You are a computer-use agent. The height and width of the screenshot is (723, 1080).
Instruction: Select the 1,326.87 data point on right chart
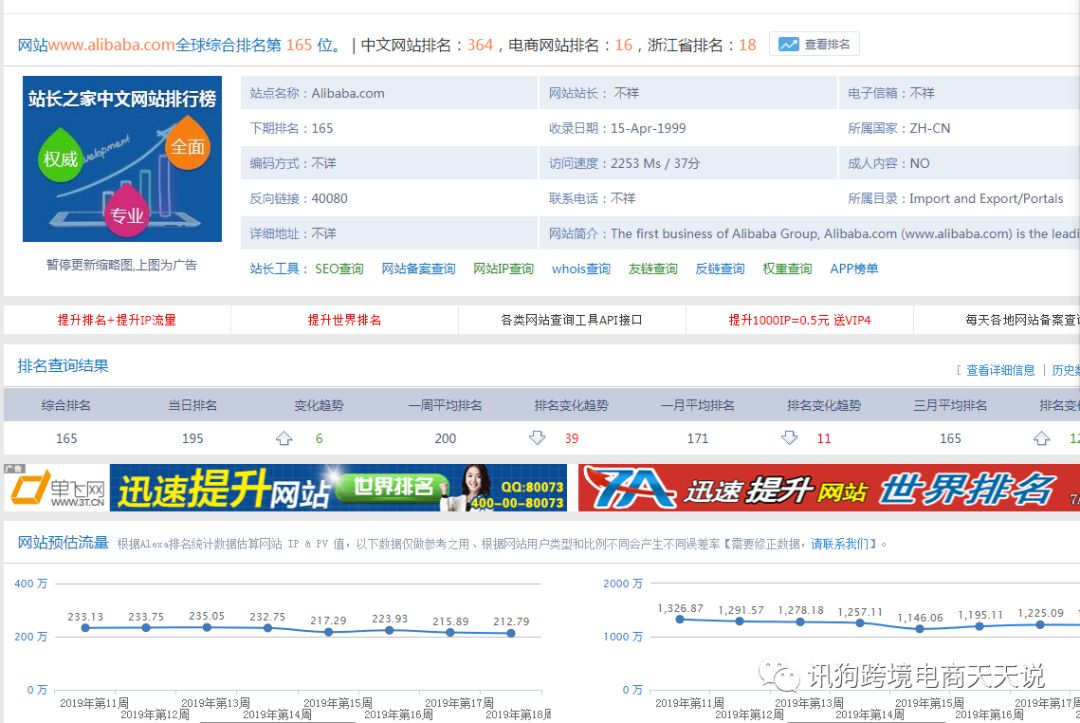680,619
